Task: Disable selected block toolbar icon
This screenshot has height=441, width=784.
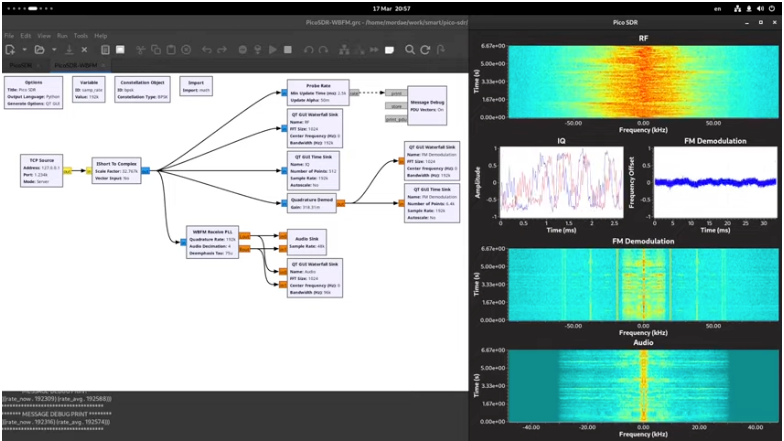Action: tap(359, 50)
